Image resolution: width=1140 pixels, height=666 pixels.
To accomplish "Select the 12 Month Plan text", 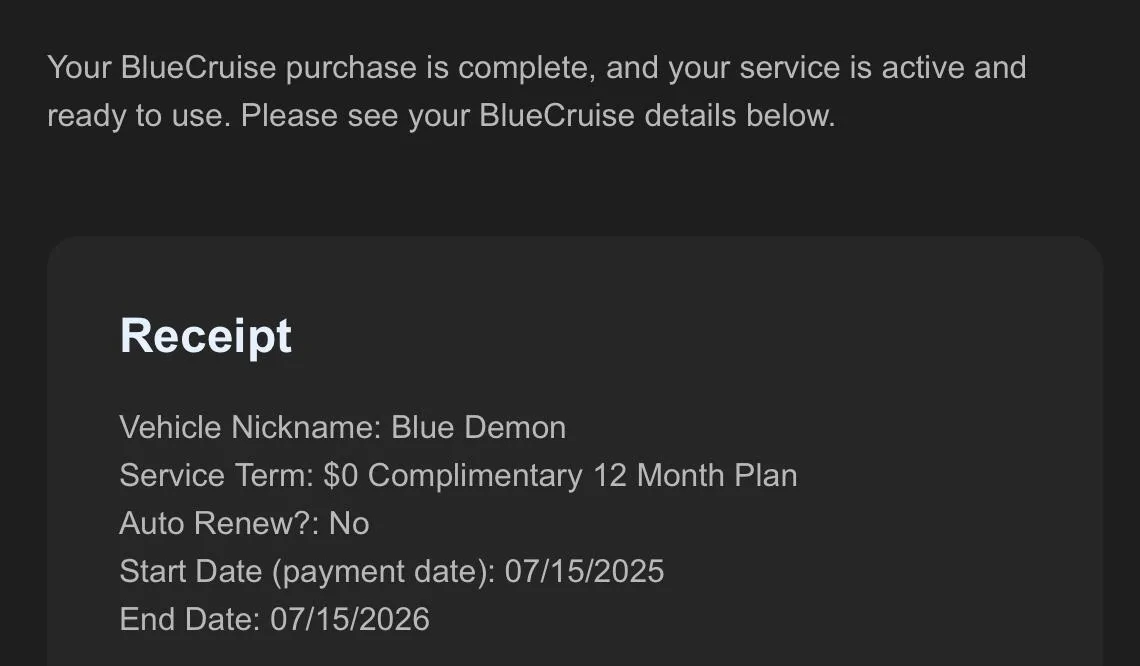I will click(696, 476).
